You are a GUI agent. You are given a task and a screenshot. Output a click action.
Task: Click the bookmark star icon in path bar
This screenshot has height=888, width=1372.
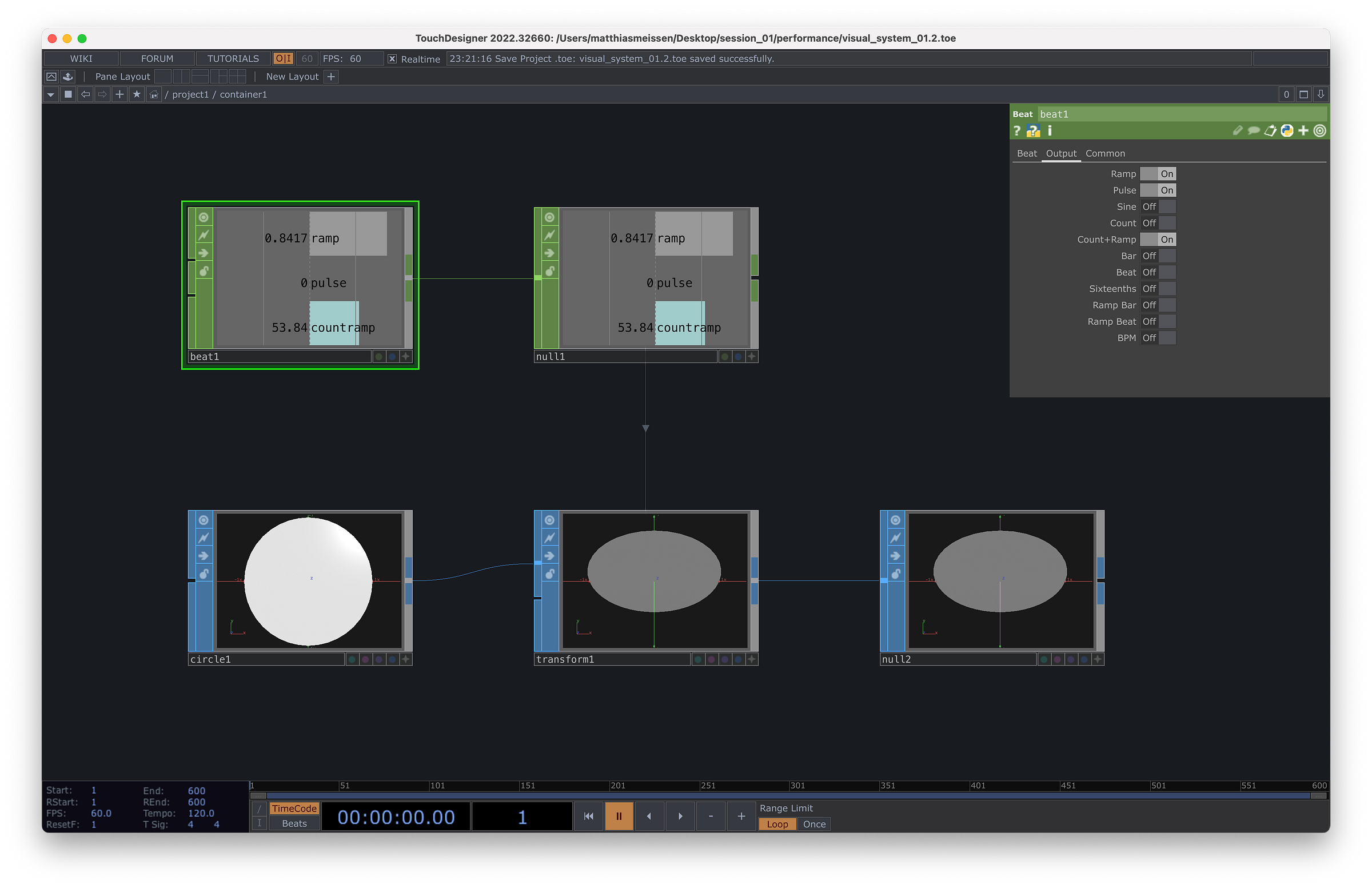tap(137, 94)
